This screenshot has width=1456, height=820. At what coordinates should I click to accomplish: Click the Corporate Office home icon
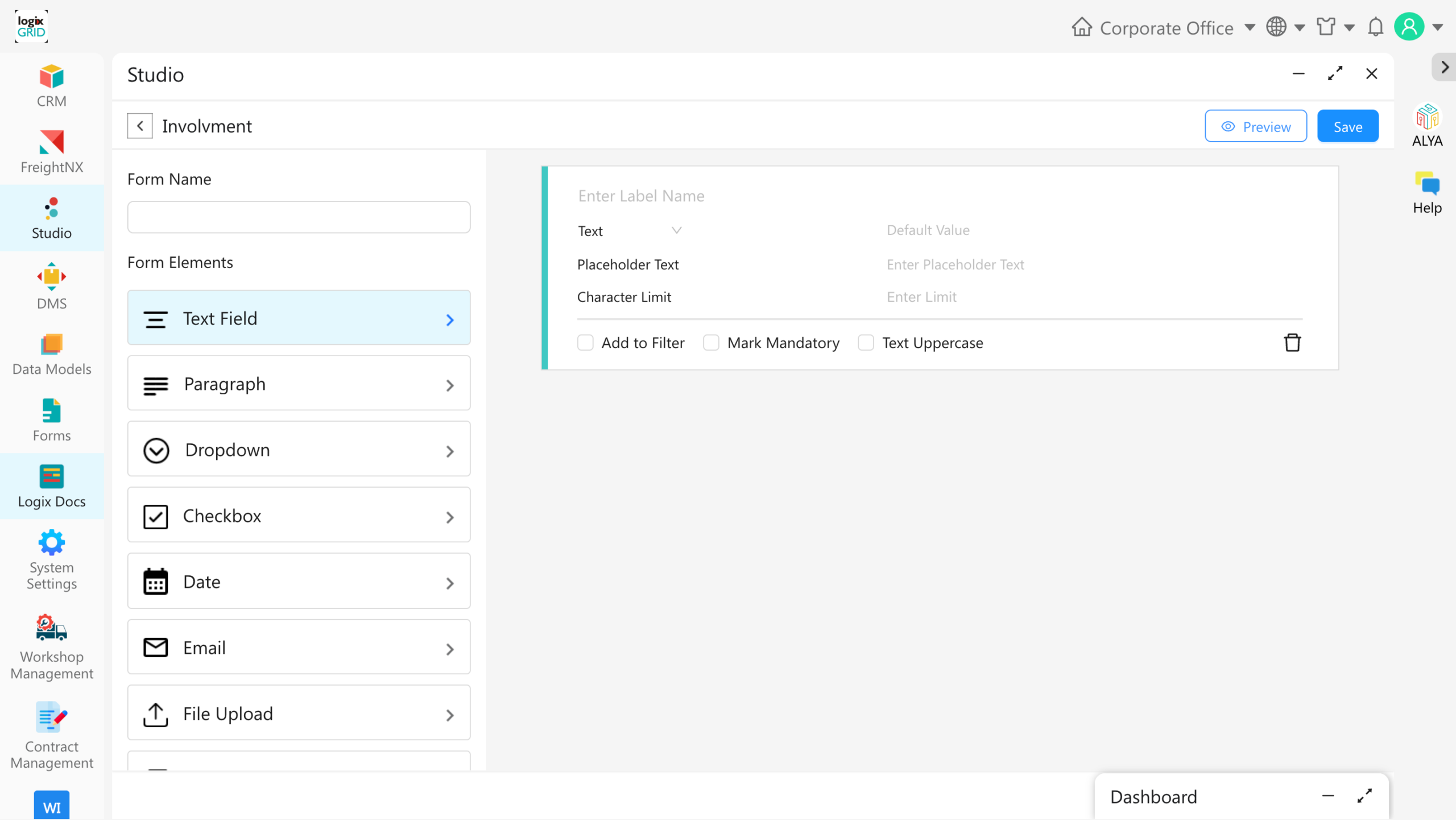tap(1082, 27)
